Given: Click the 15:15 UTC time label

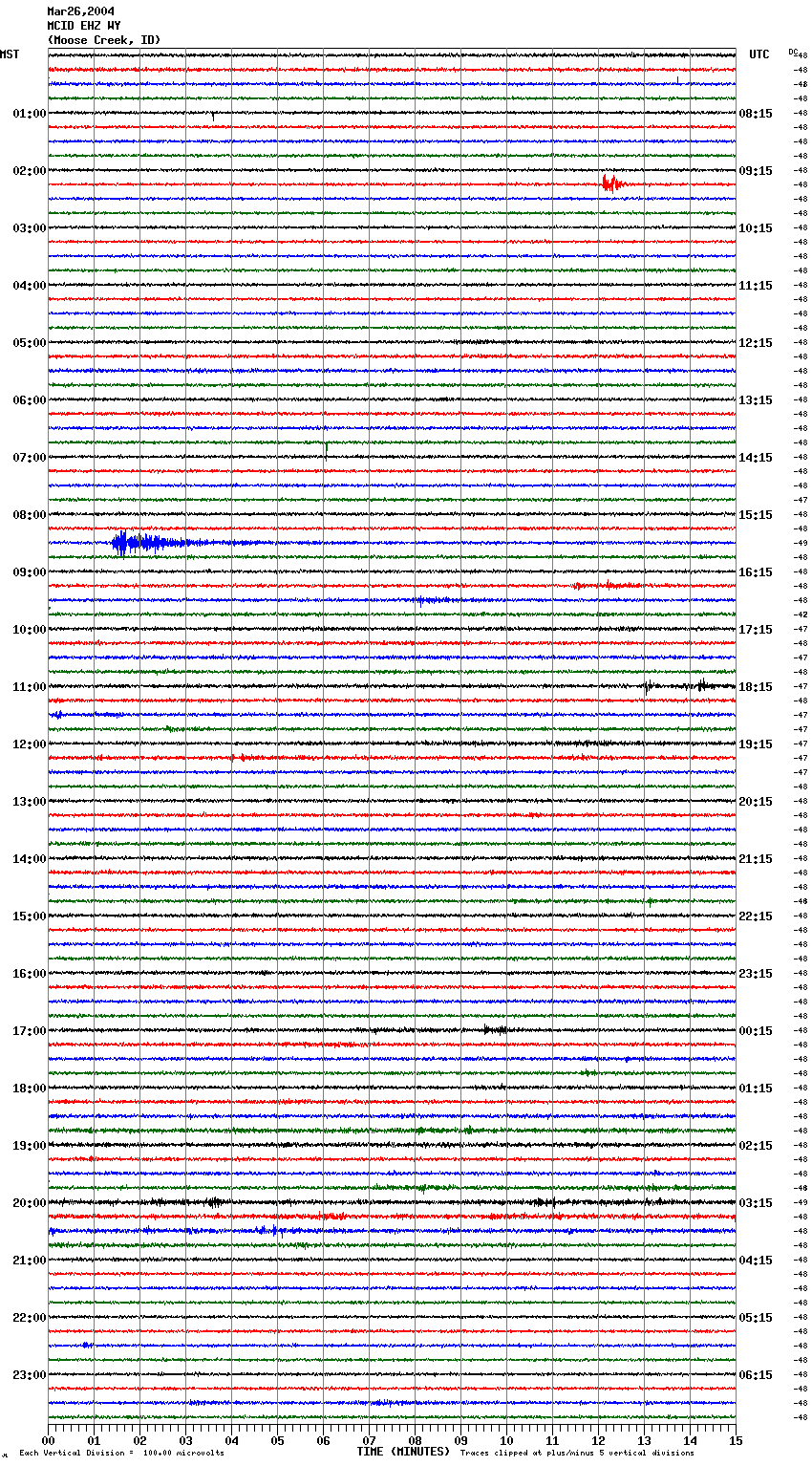Looking at the screenshot, I should tap(756, 515).
